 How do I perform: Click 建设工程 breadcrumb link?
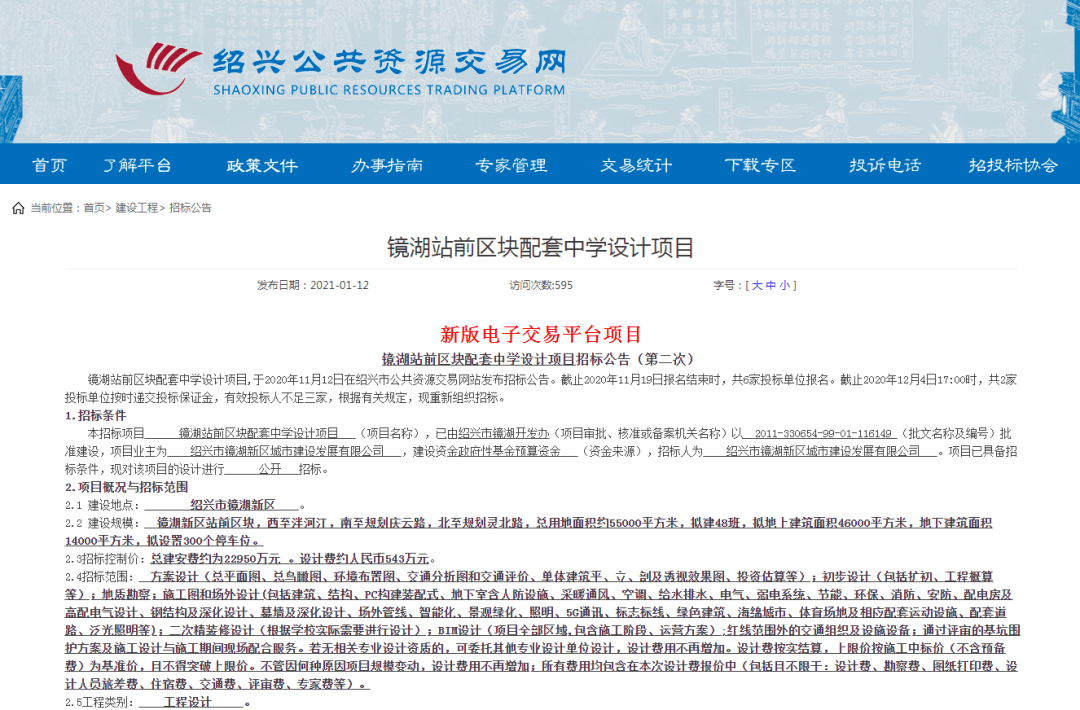coord(136,208)
